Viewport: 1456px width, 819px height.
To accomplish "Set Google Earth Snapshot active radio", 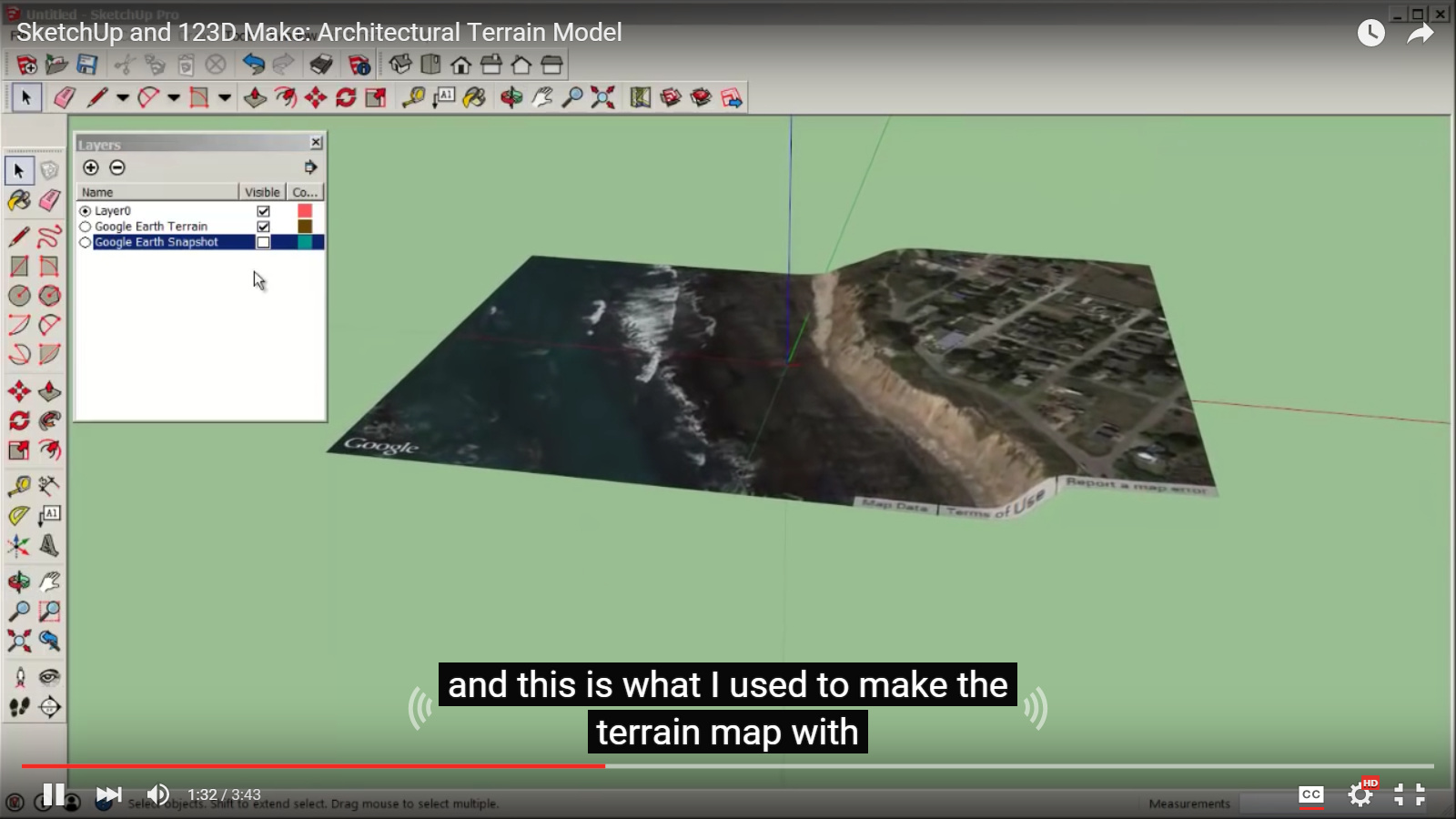I will (86, 242).
